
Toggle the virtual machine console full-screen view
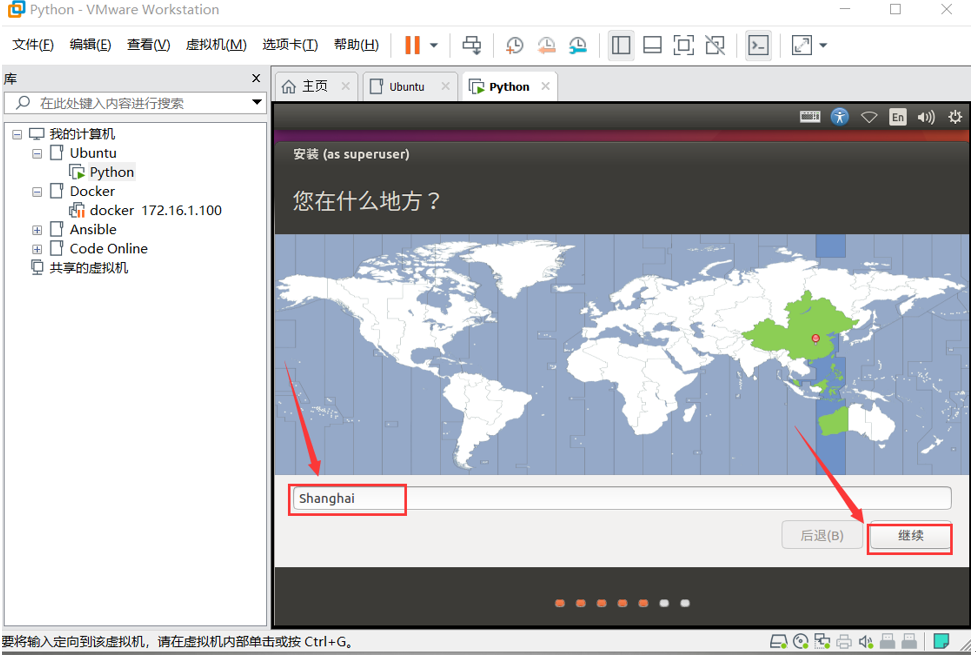(684, 45)
